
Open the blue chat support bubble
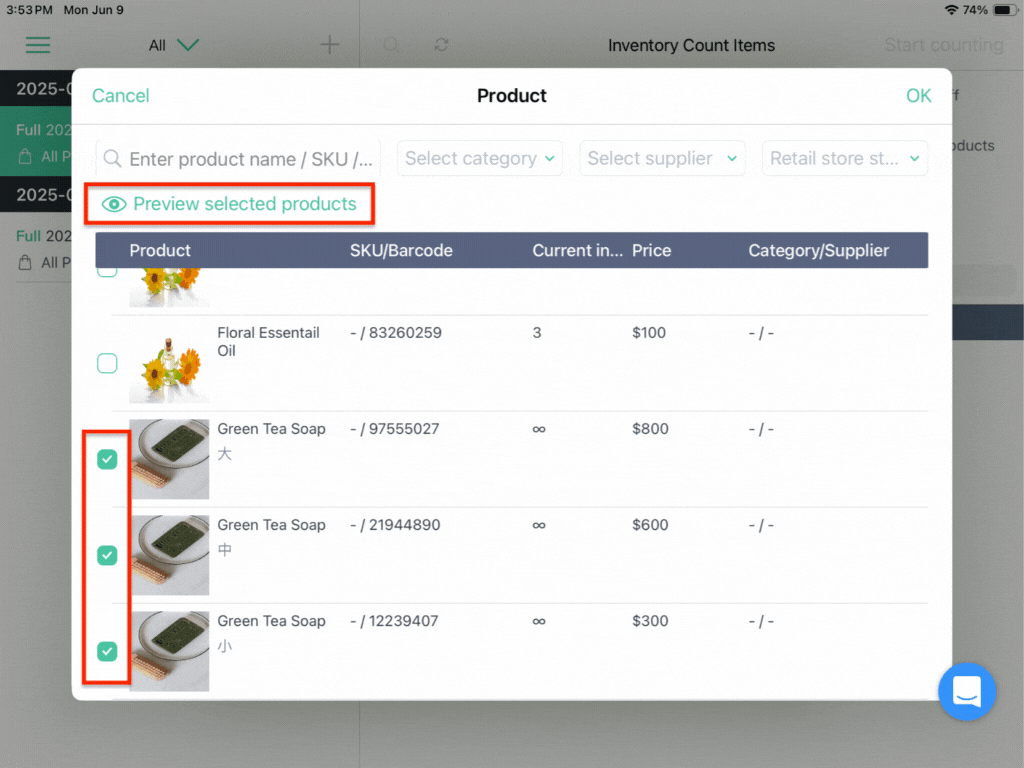click(967, 692)
